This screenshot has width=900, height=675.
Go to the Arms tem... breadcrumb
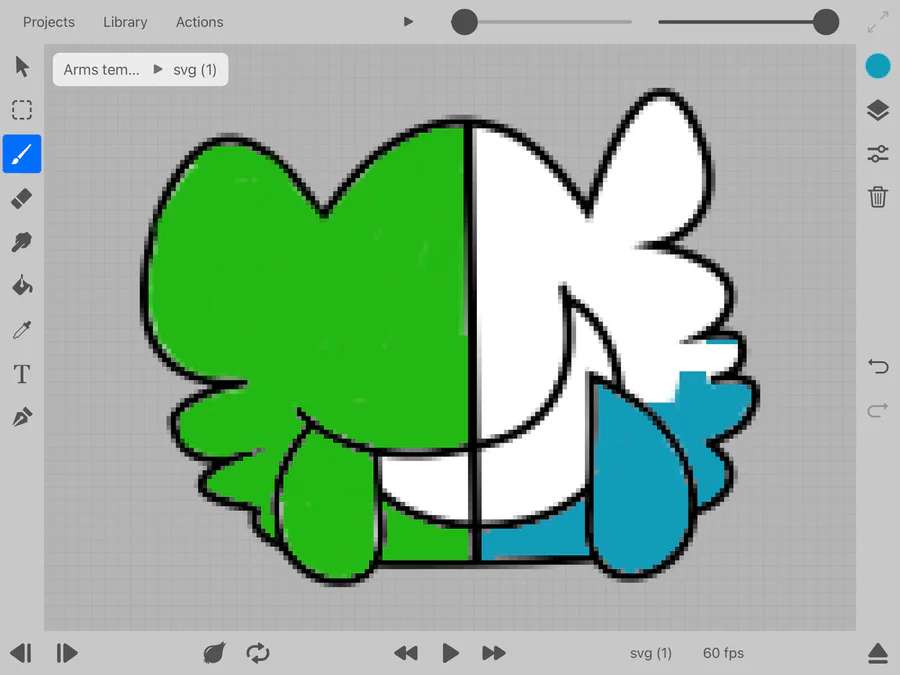[x=102, y=69]
